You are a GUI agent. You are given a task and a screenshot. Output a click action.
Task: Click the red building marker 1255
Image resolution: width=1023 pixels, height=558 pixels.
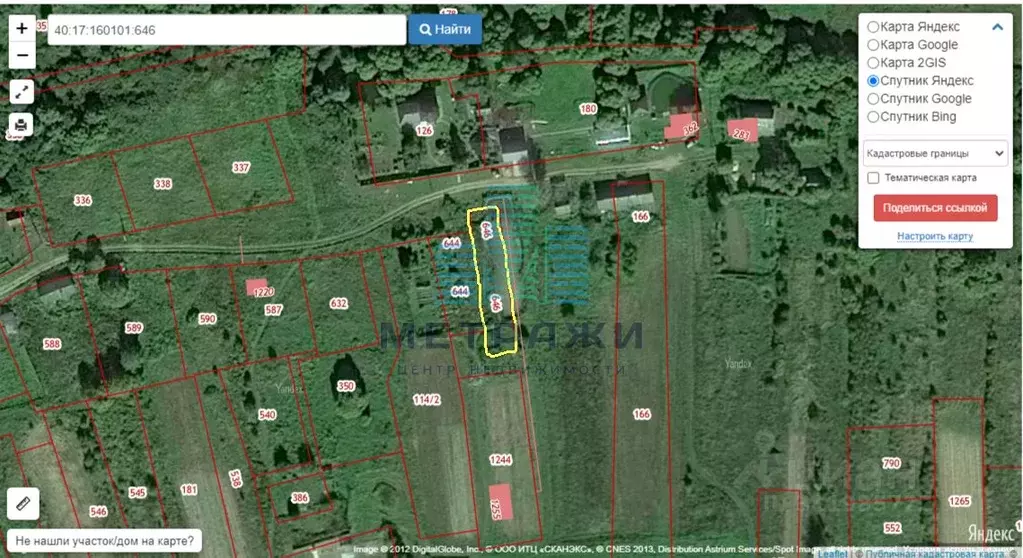499,502
